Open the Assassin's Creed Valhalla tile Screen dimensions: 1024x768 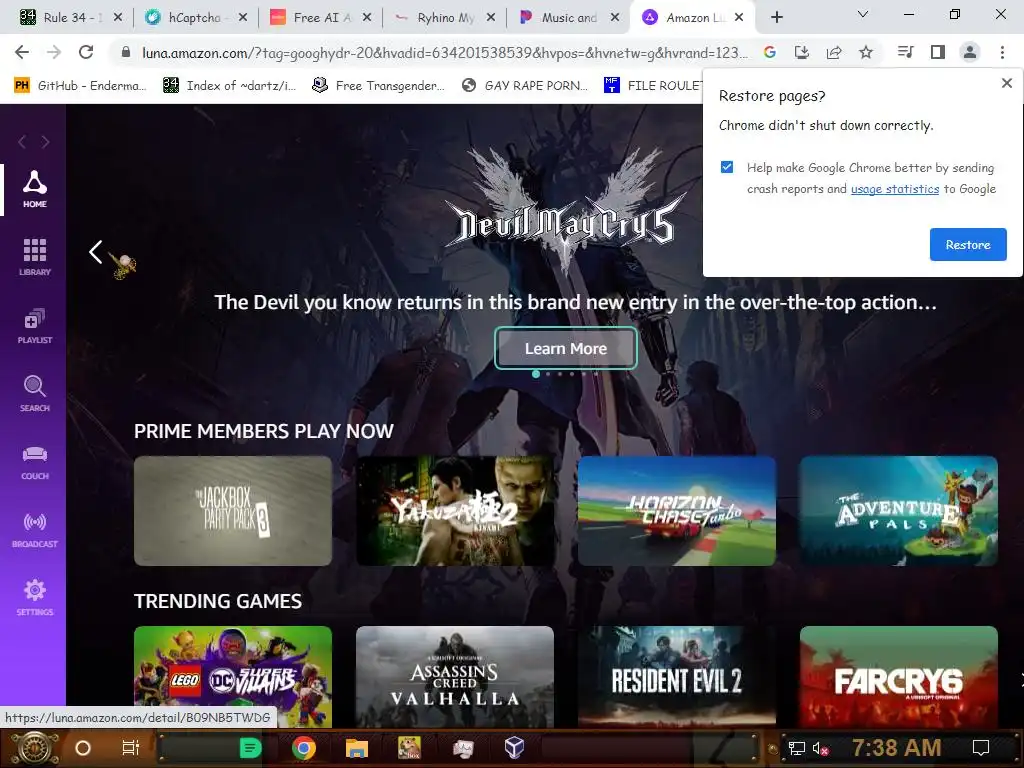coord(455,677)
